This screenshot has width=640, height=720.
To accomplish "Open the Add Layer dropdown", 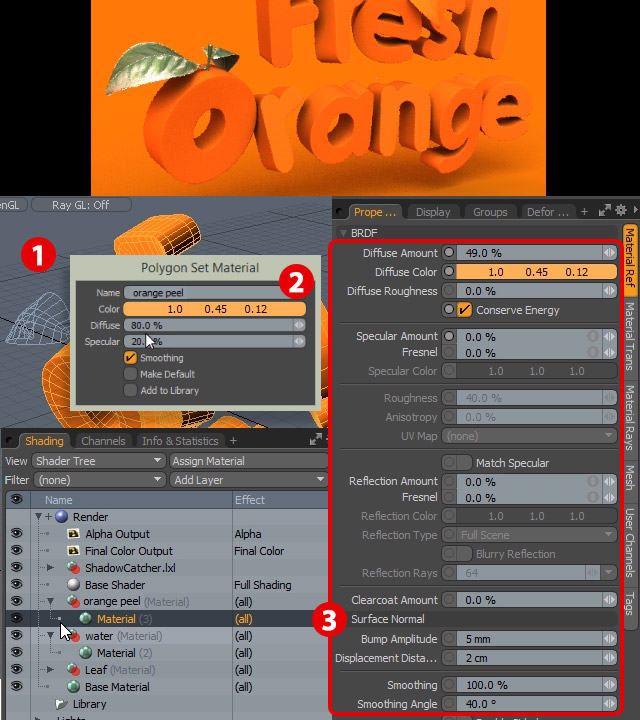I will pyautogui.click(x=248, y=480).
